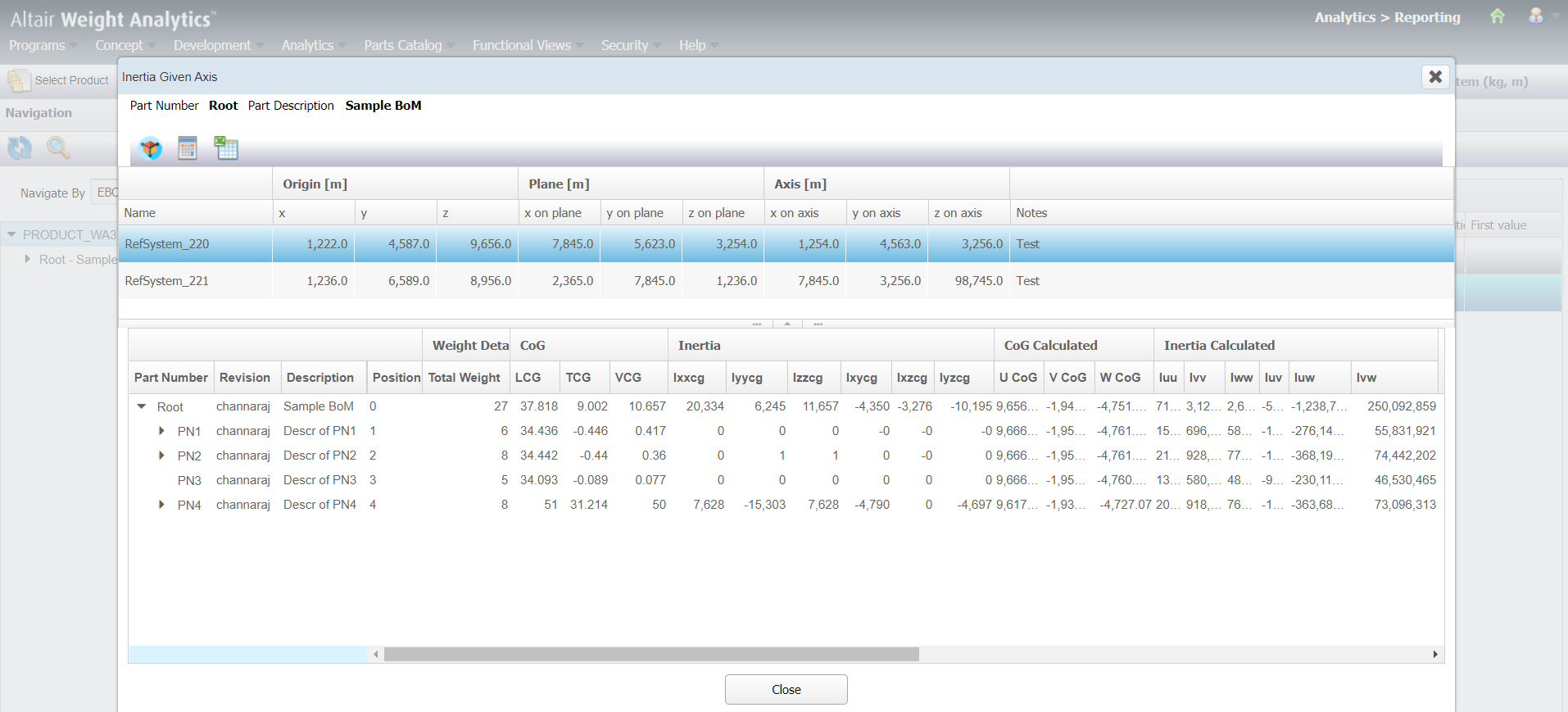Open the Parts Catalog menu
1568x712 pixels.
(403, 45)
